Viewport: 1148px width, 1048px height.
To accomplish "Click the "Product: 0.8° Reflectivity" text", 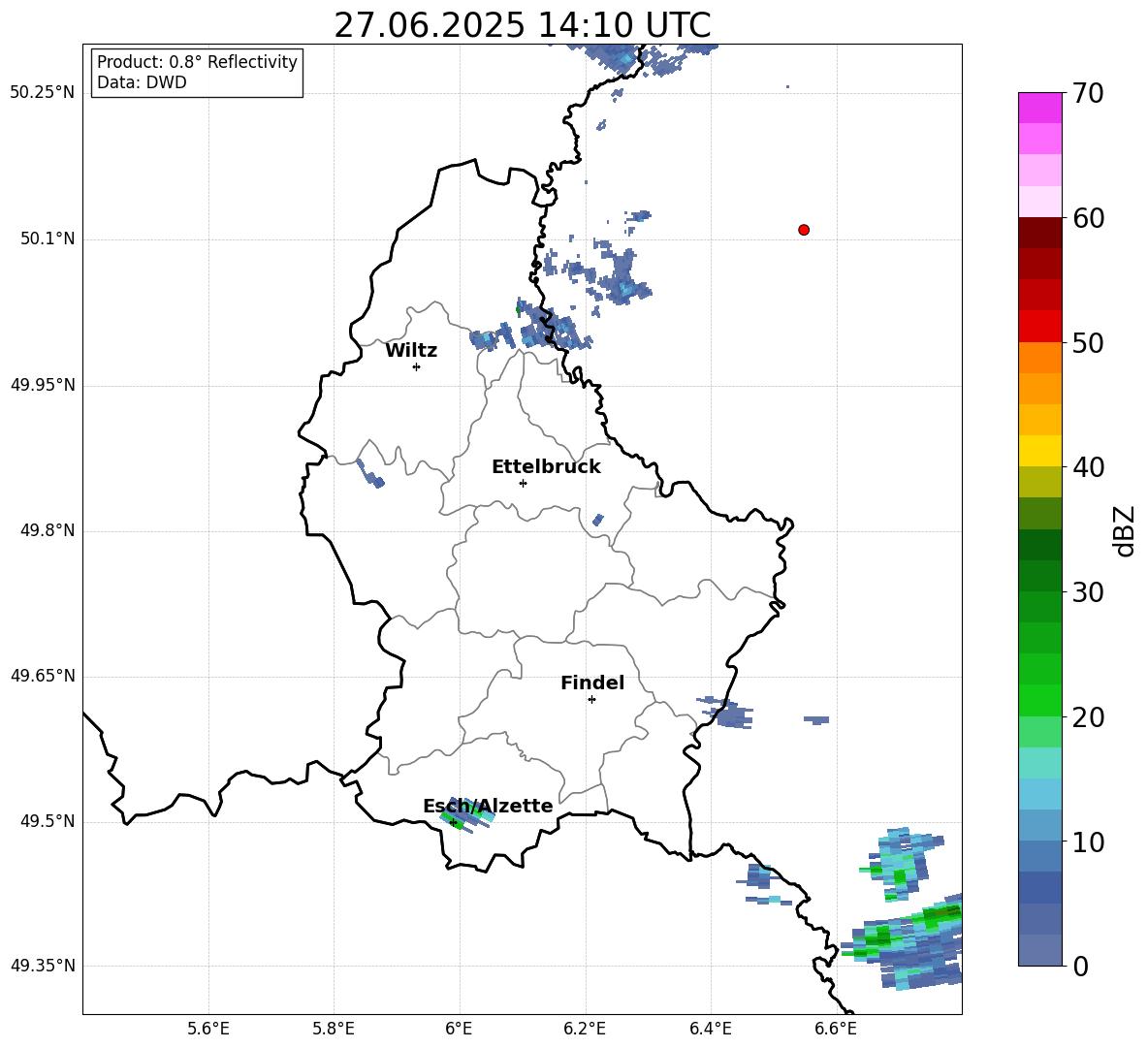I will [197, 62].
